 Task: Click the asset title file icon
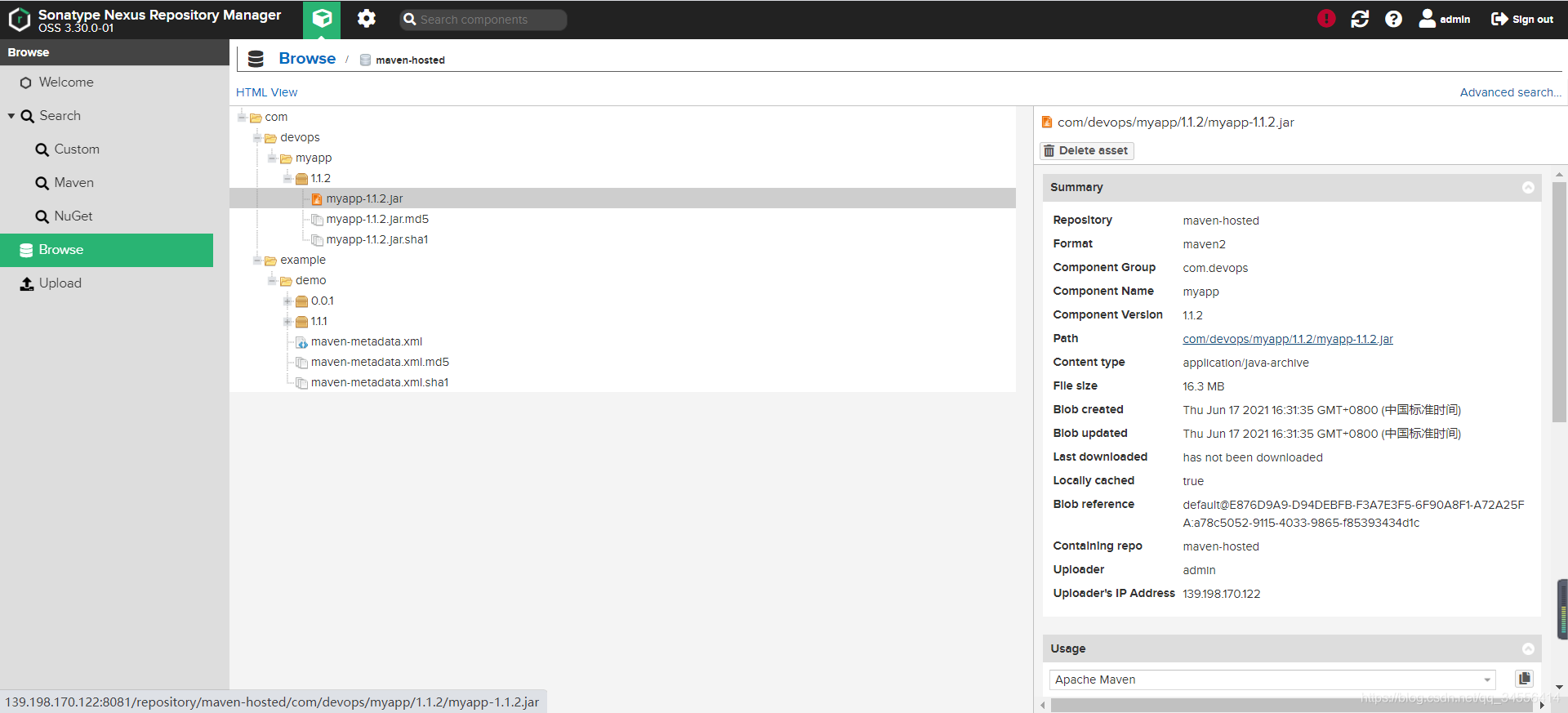click(1046, 123)
